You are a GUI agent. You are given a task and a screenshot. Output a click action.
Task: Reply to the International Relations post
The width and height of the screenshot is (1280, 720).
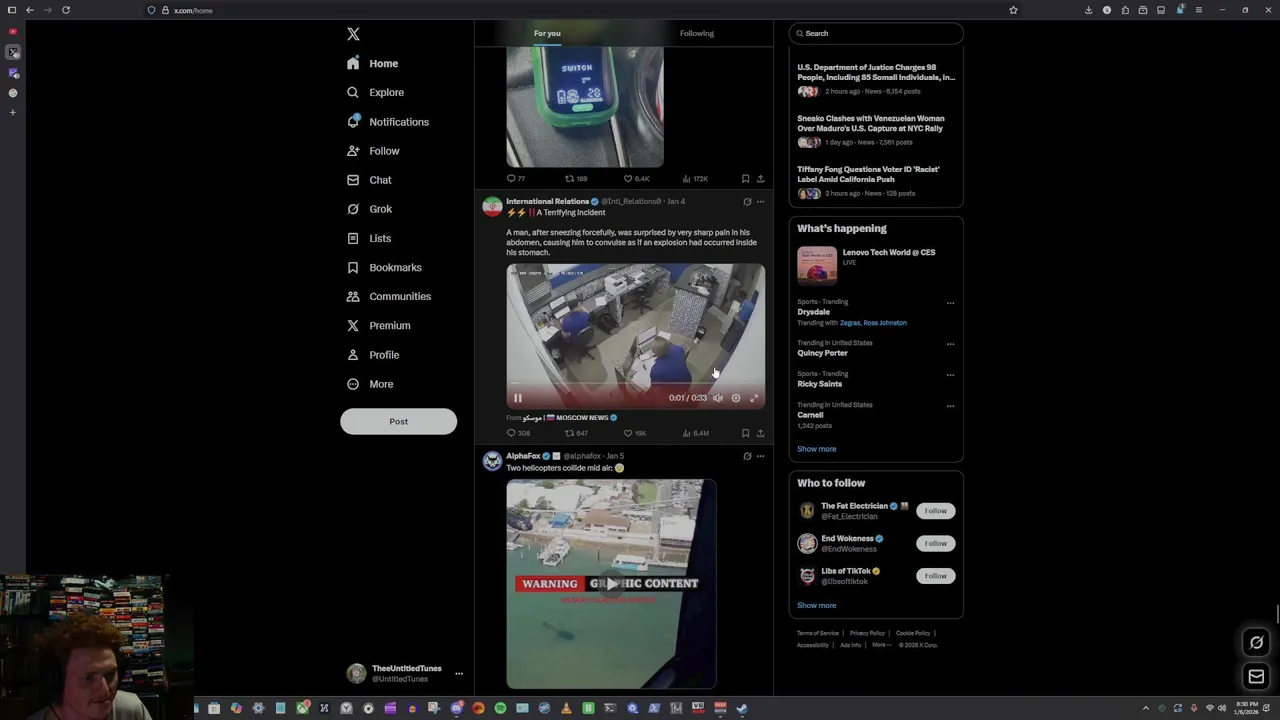tap(518, 433)
